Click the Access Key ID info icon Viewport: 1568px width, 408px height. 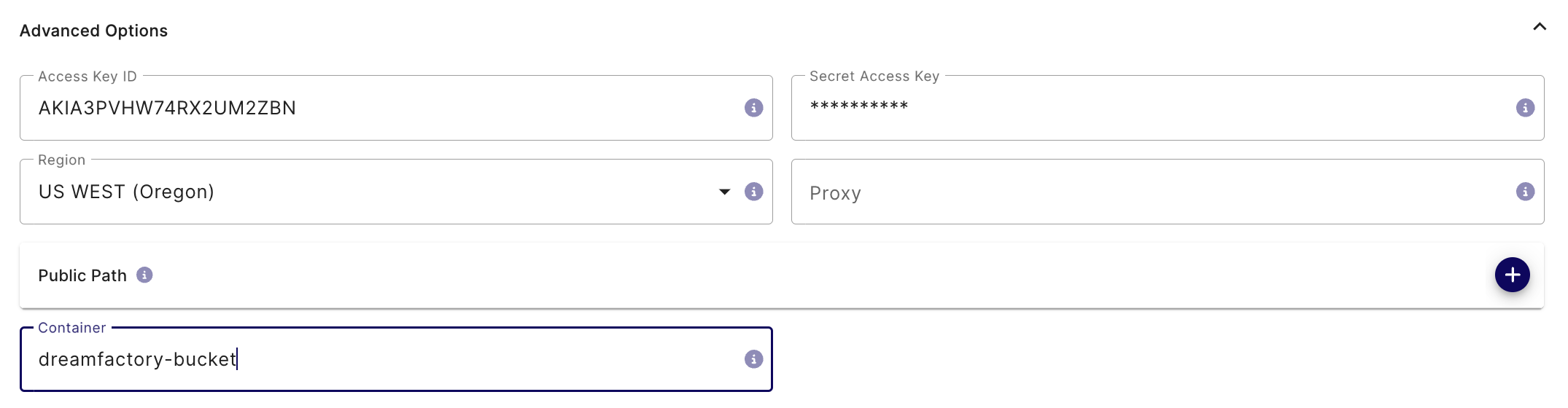(753, 108)
